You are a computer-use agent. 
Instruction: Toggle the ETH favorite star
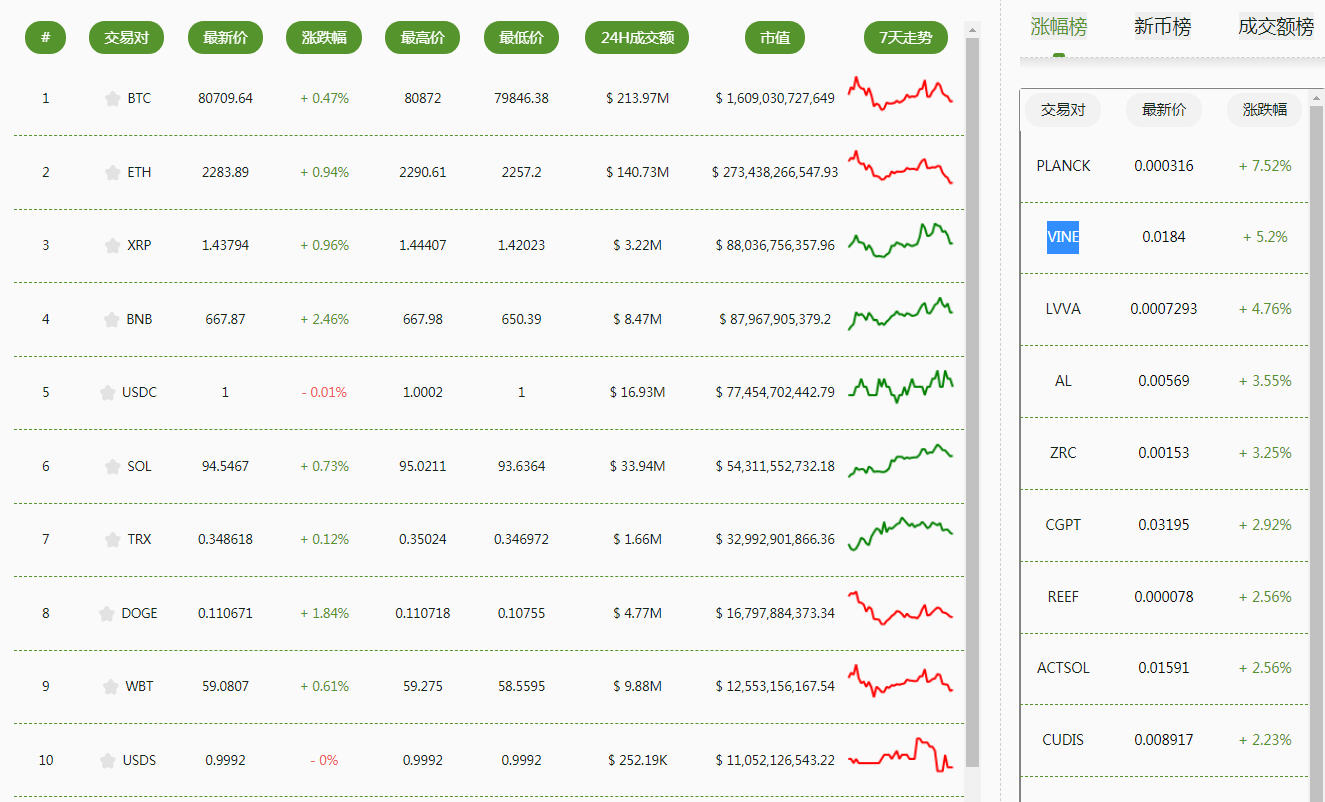112,172
